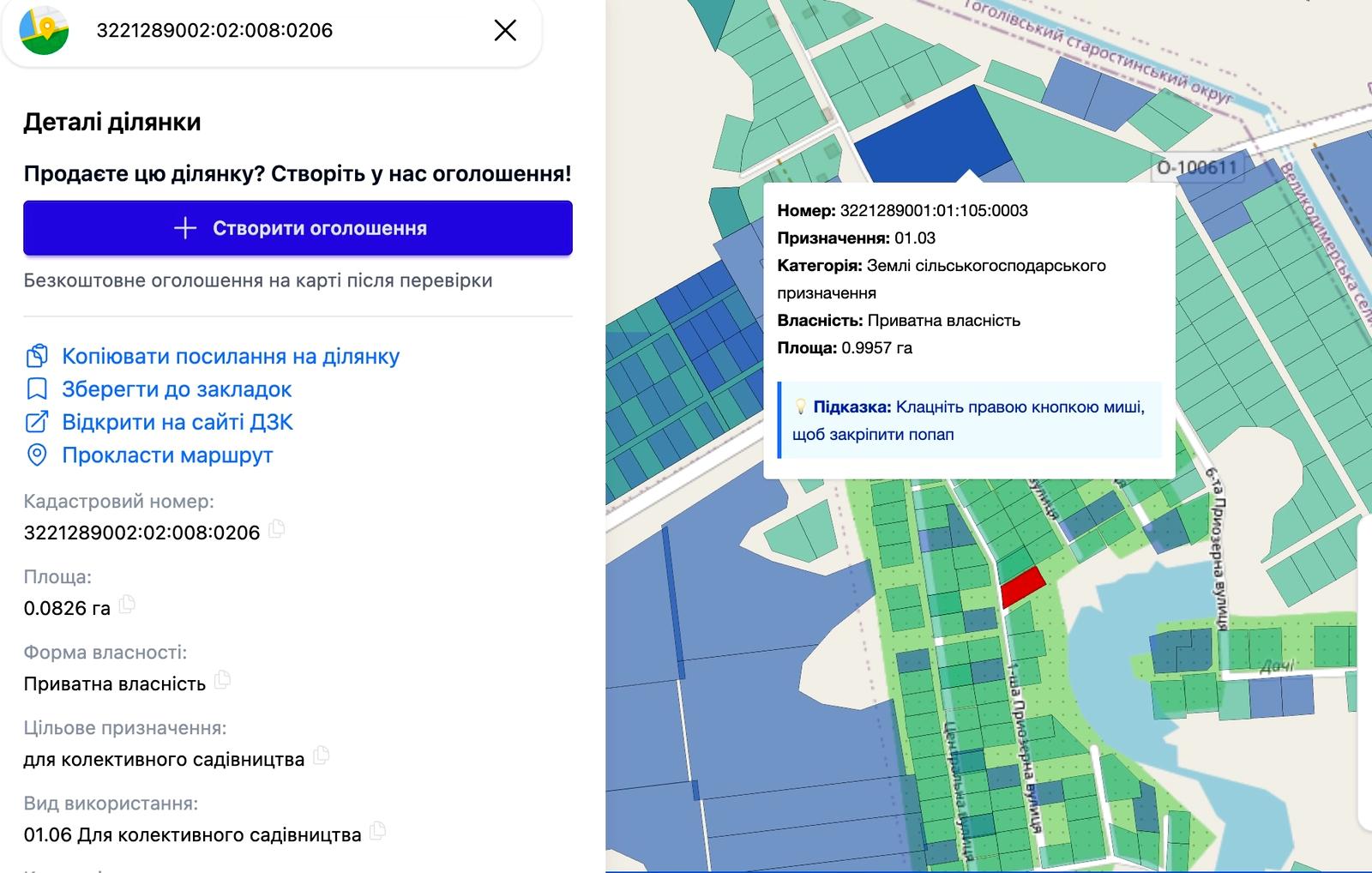1372x873 pixels.
Task: Select the red highlighted parcel on the map
Action: [1022, 587]
